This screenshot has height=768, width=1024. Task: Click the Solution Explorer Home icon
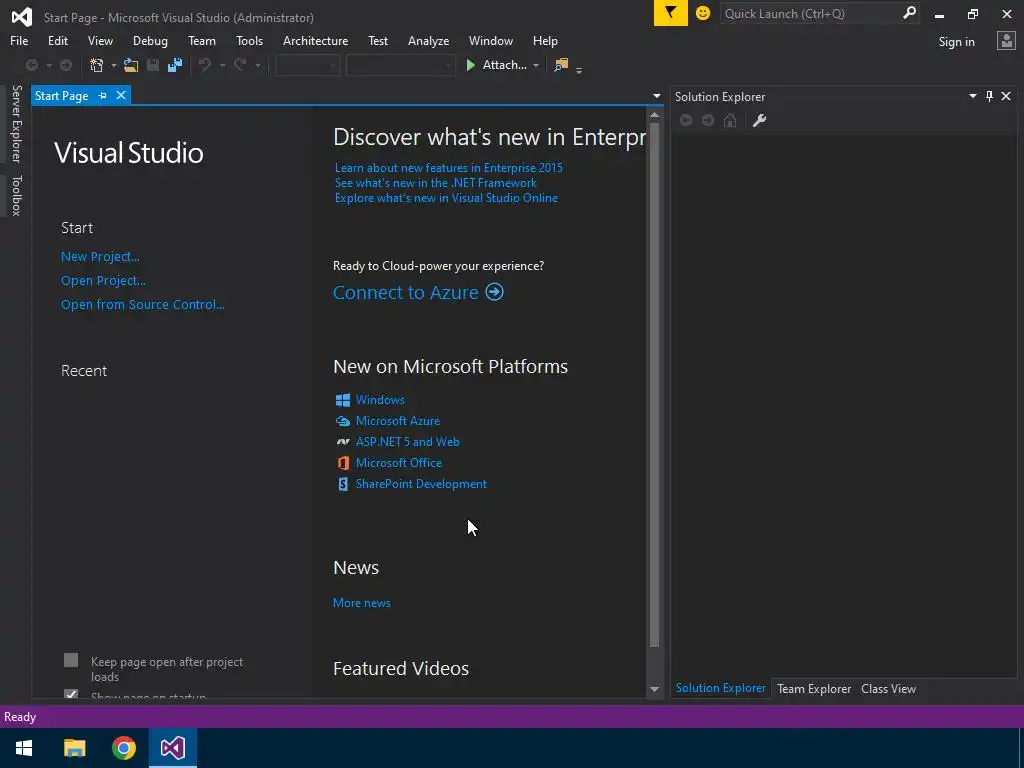(730, 120)
